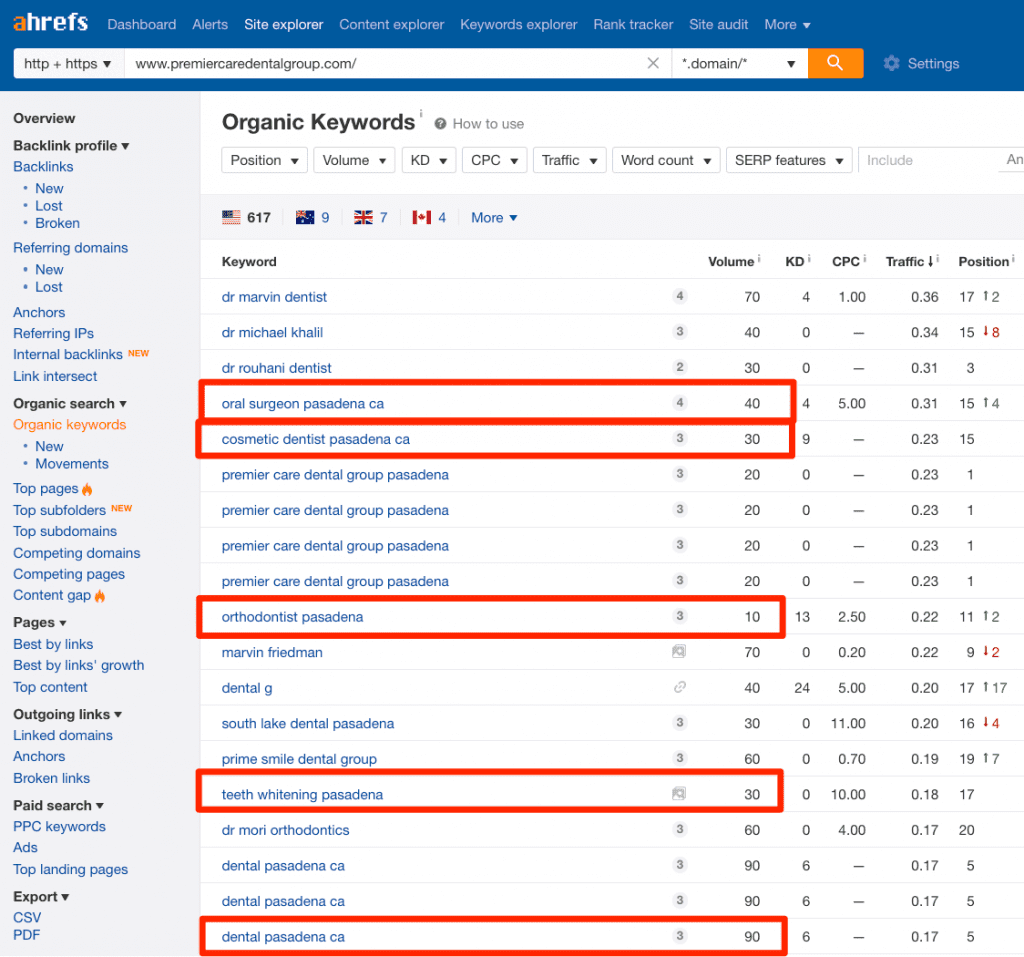Screen dimensions: 1024x957
Task: Click sitelinks icon for dental g row
Action: [680, 687]
